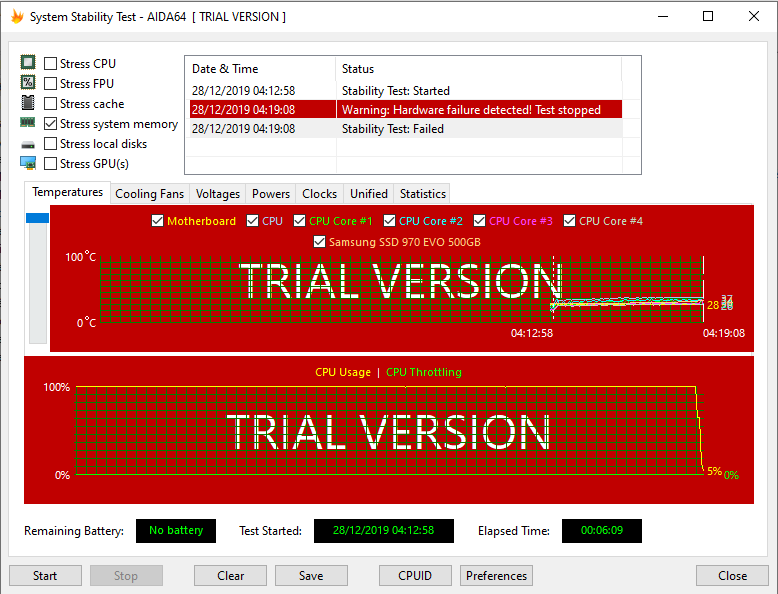The height and width of the screenshot is (594, 778).
Task: Switch to the Clocks tab
Action: pos(320,194)
